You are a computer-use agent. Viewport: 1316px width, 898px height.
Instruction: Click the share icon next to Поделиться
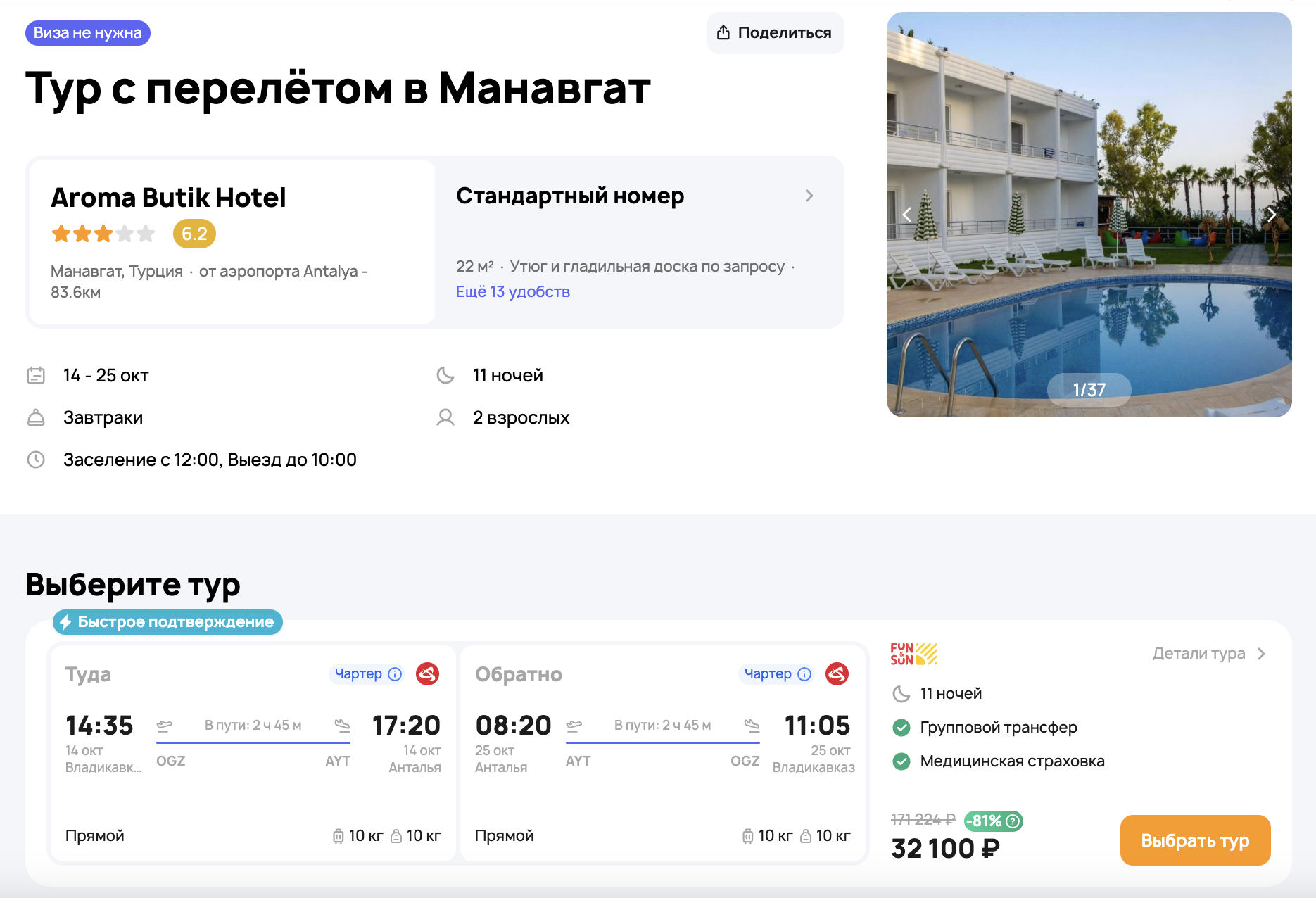pos(723,33)
